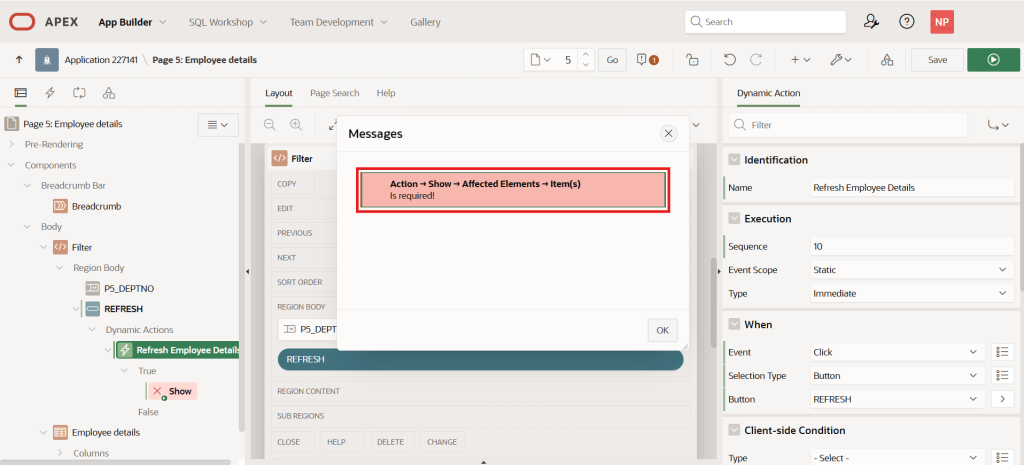Click the Application 227141 rocket icon
The height and width of the screenshot is (465, 1024).
47,59
